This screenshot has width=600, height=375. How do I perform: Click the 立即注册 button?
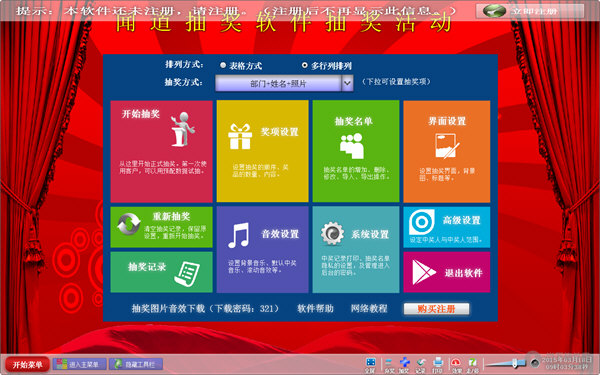tap(530, 11)
